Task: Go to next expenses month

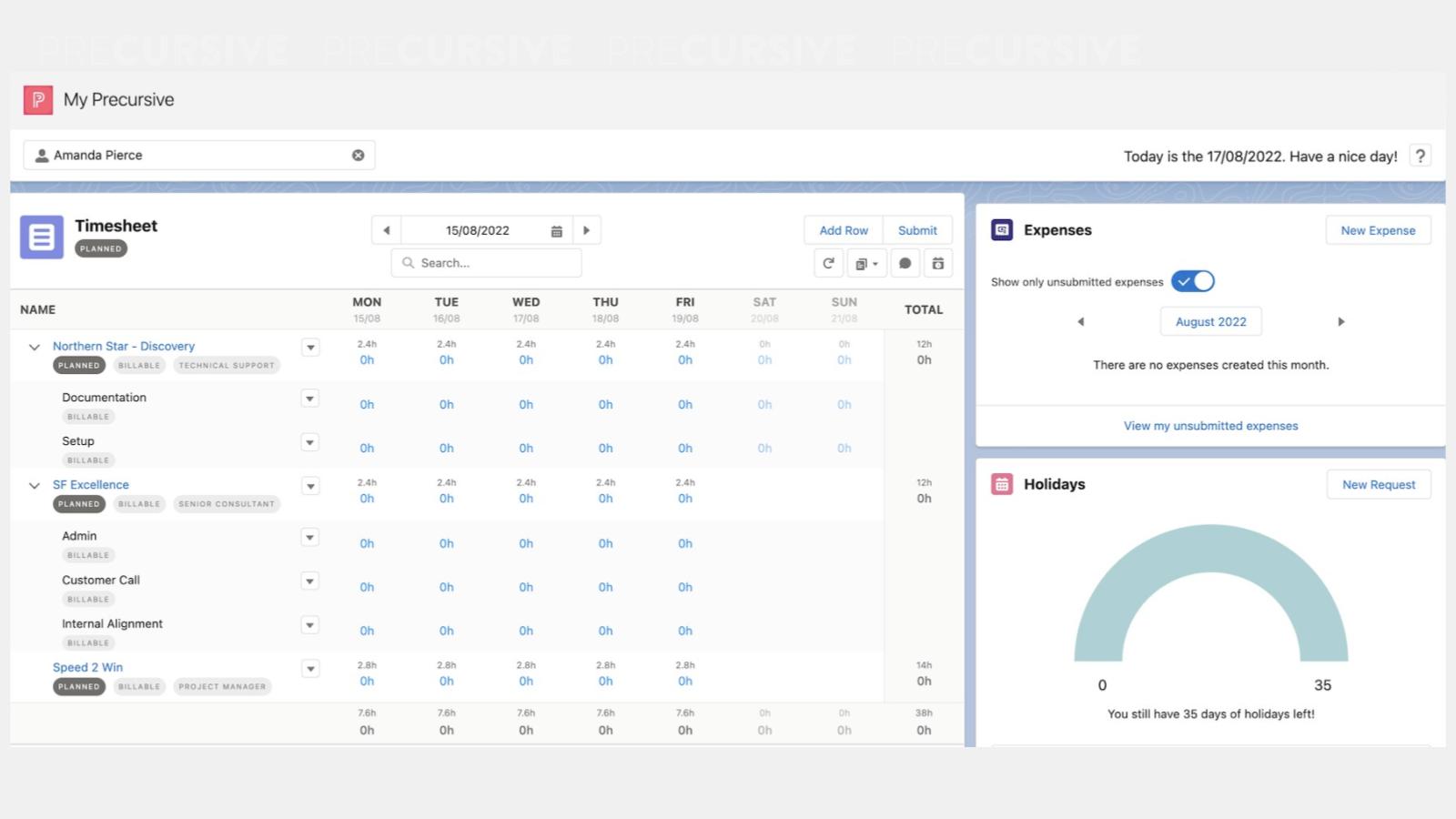Action: coord(1340,322)
